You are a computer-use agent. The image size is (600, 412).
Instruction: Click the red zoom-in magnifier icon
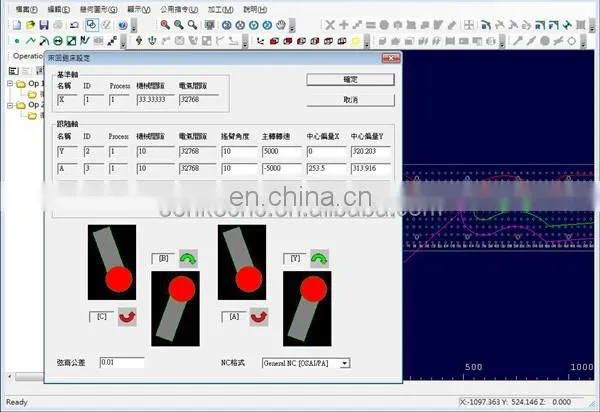[x=165, y=25]
